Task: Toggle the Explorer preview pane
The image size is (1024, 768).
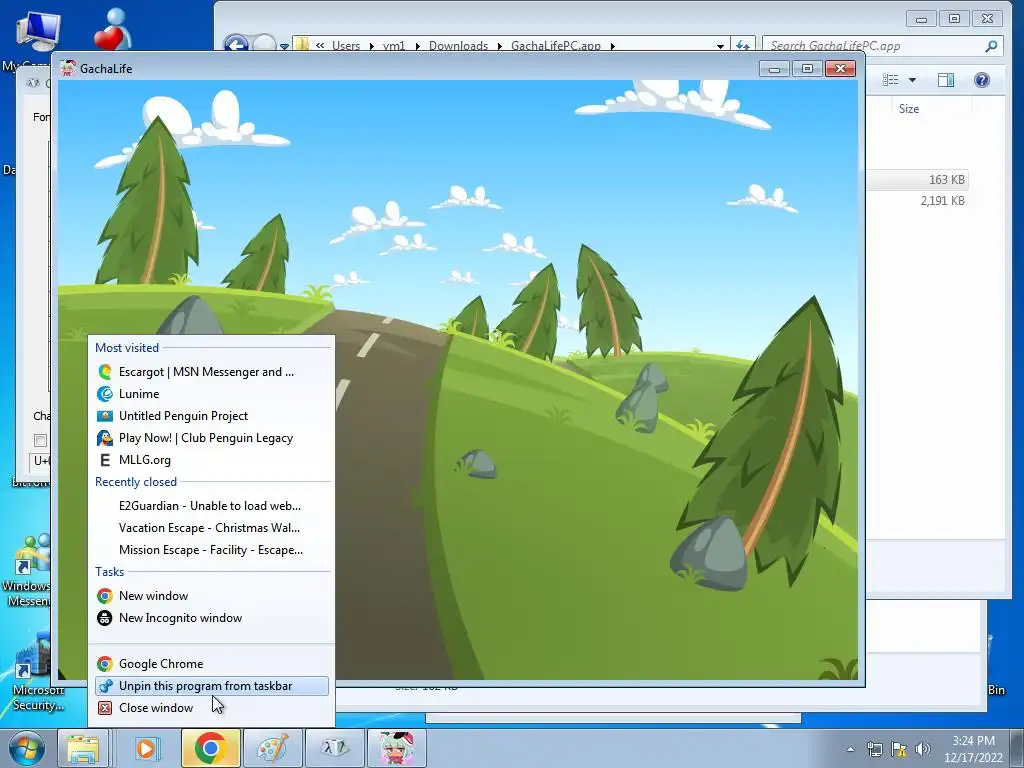Action: tap(946, 80)
